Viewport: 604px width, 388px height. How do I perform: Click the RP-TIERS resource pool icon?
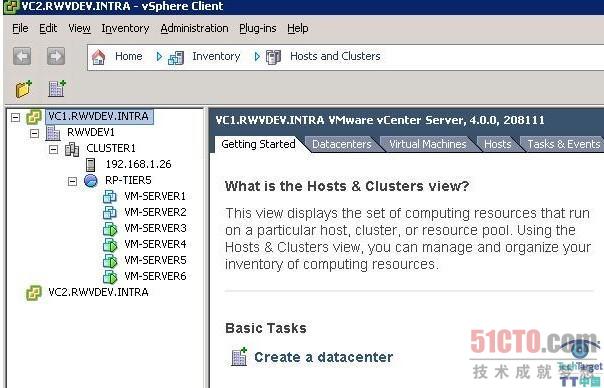coord(91,180)
